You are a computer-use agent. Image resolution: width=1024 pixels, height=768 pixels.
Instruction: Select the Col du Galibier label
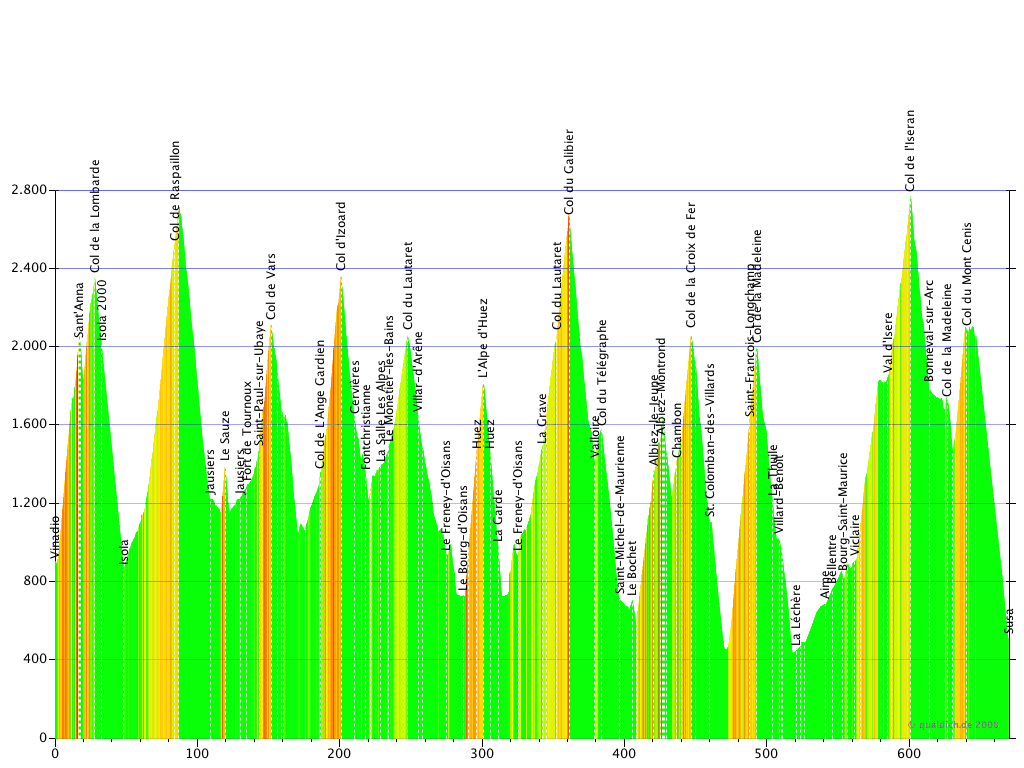coord(569,171)
